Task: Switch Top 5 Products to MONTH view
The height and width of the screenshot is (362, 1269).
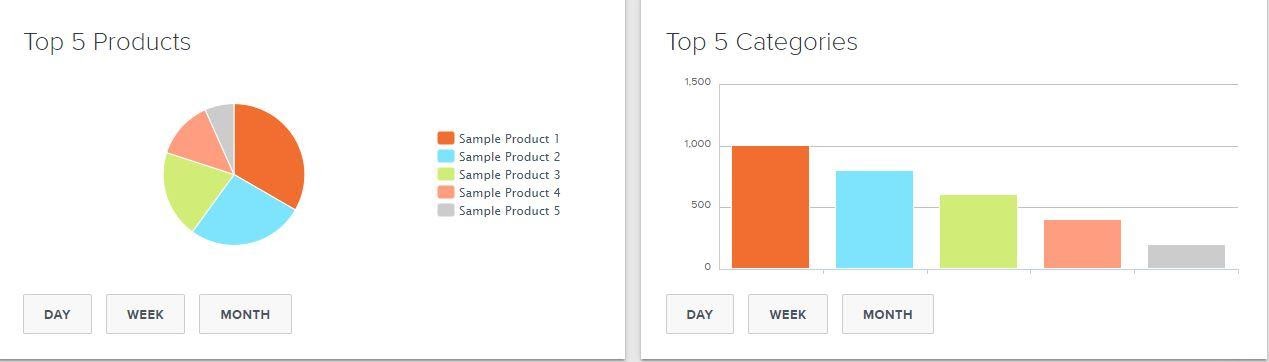Action: tap(245, 314)
